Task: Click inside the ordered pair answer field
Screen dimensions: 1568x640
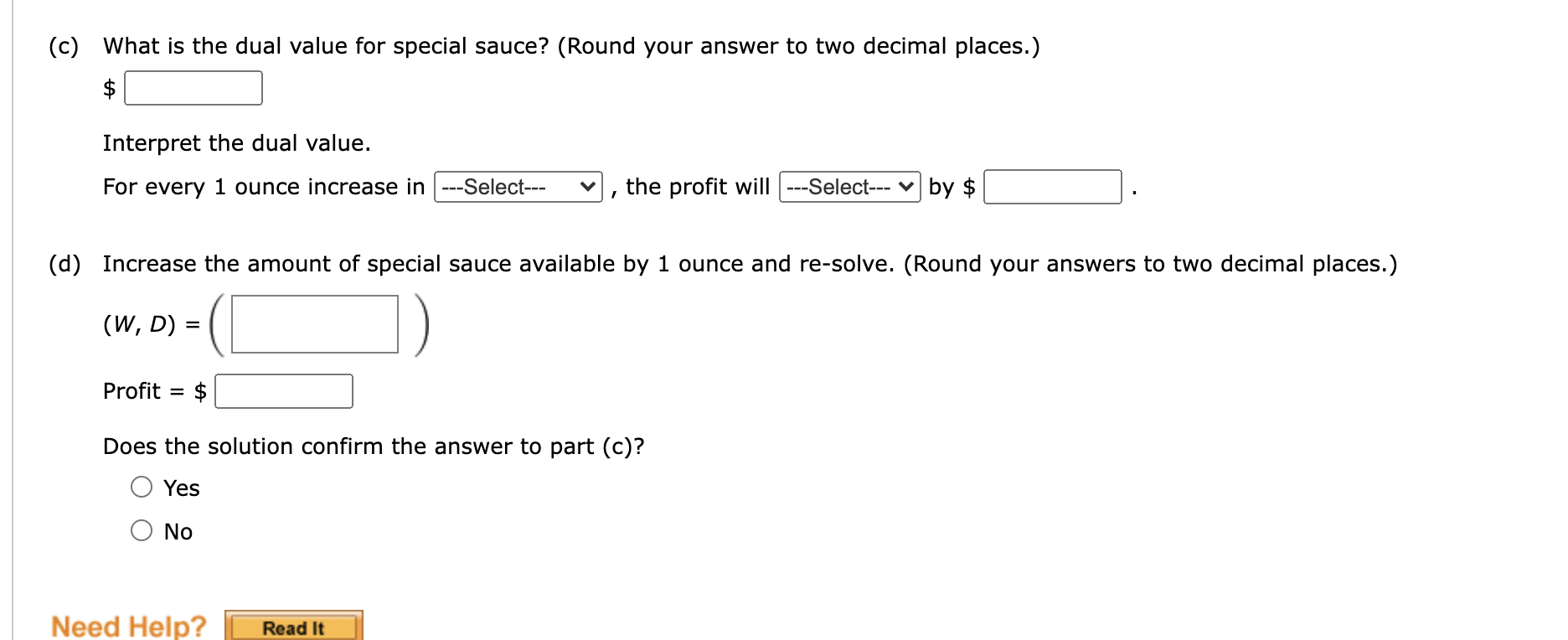Action: (x=313, y=325)
